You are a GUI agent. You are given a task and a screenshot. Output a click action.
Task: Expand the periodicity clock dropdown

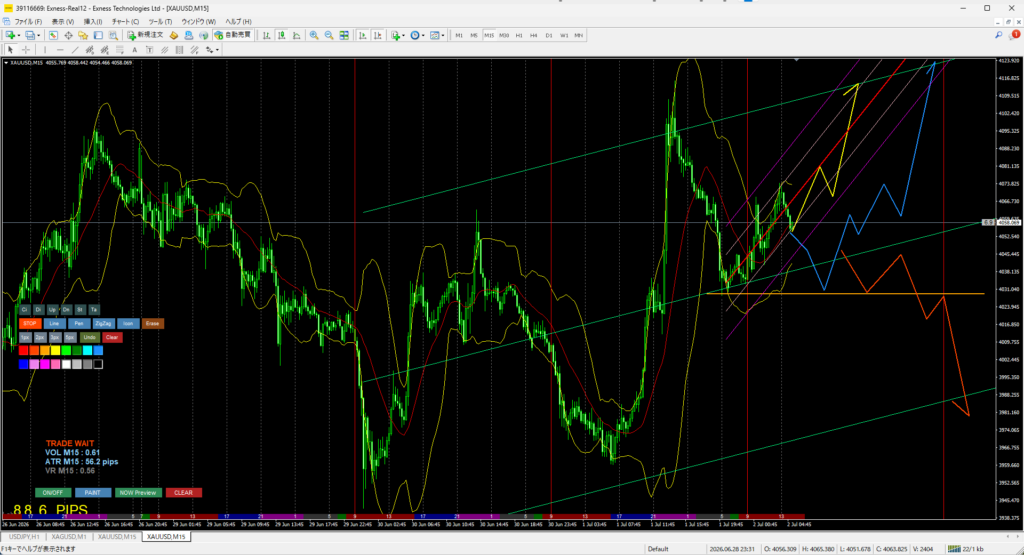[423, 35]
